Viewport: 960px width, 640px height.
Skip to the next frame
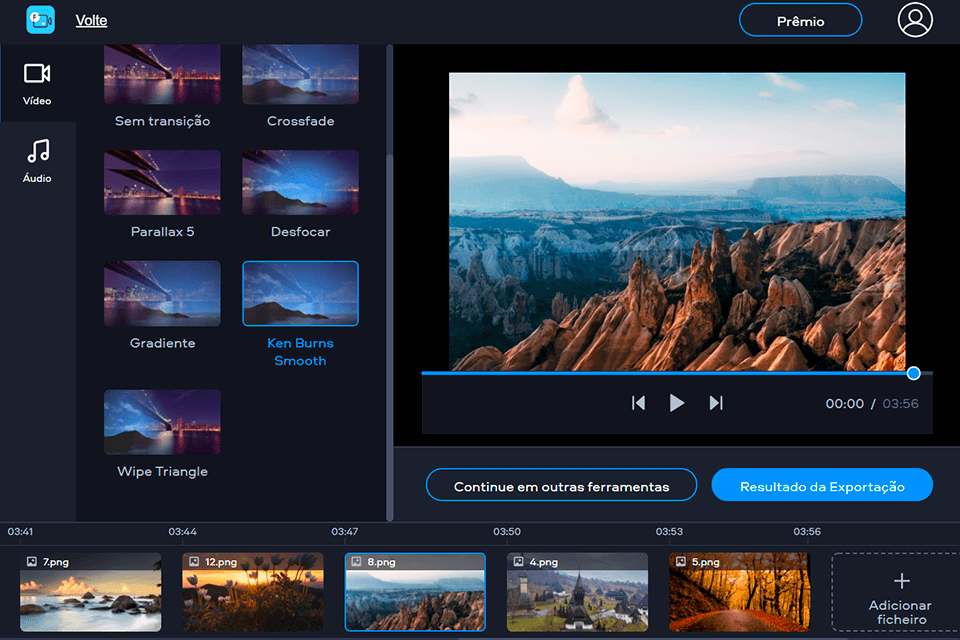716,403
